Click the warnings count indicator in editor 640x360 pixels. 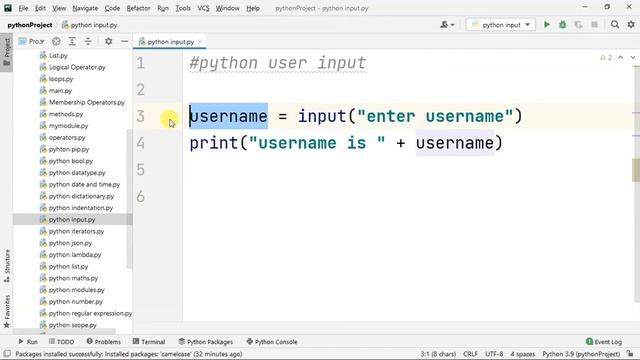point(606,58)
